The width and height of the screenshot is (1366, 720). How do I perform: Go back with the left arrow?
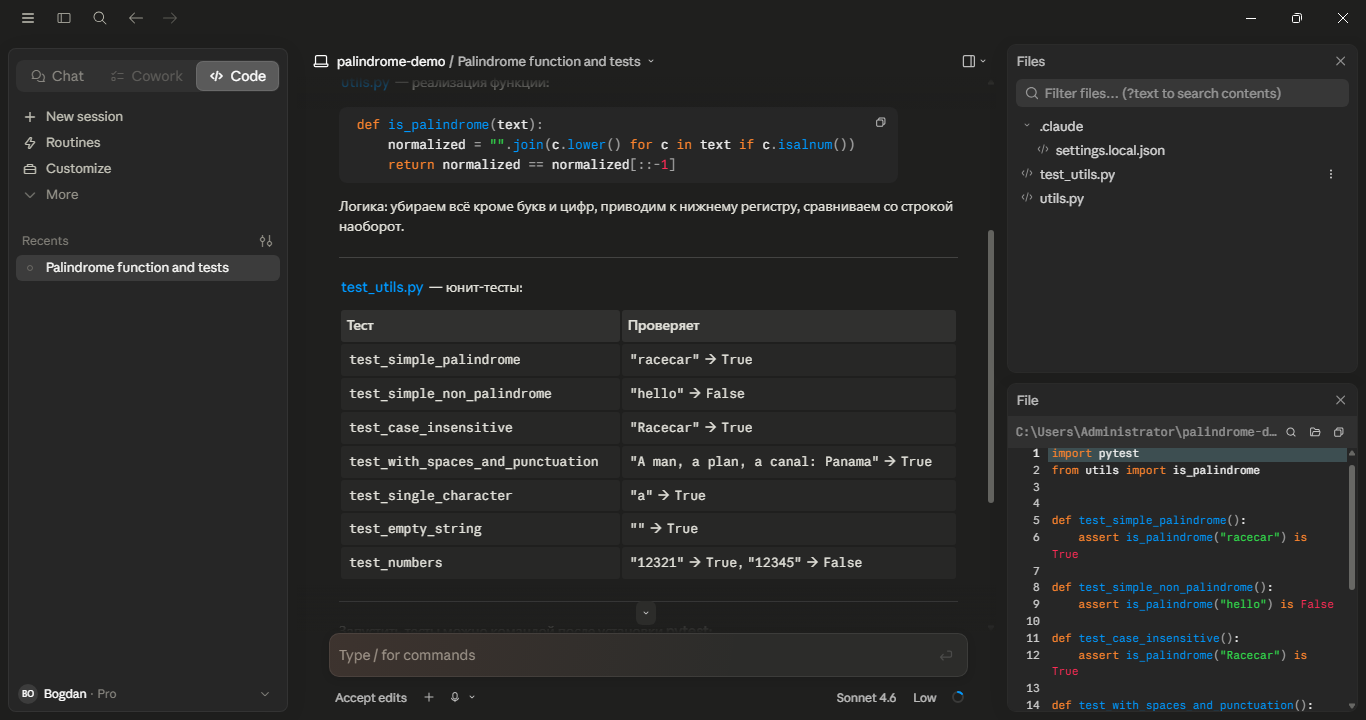pos(136,18)
